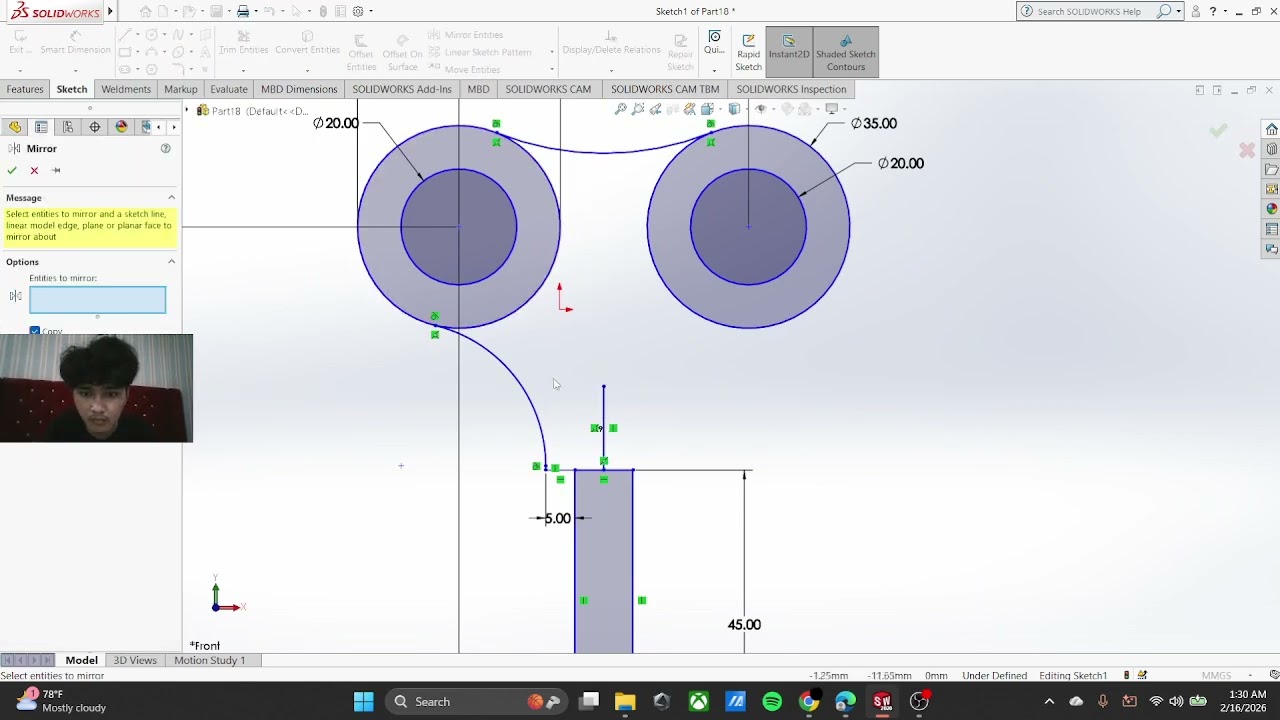Click the Zoom to Fit icon
Viewport: 1280px width, 720px height.
[x=621, y=109]
